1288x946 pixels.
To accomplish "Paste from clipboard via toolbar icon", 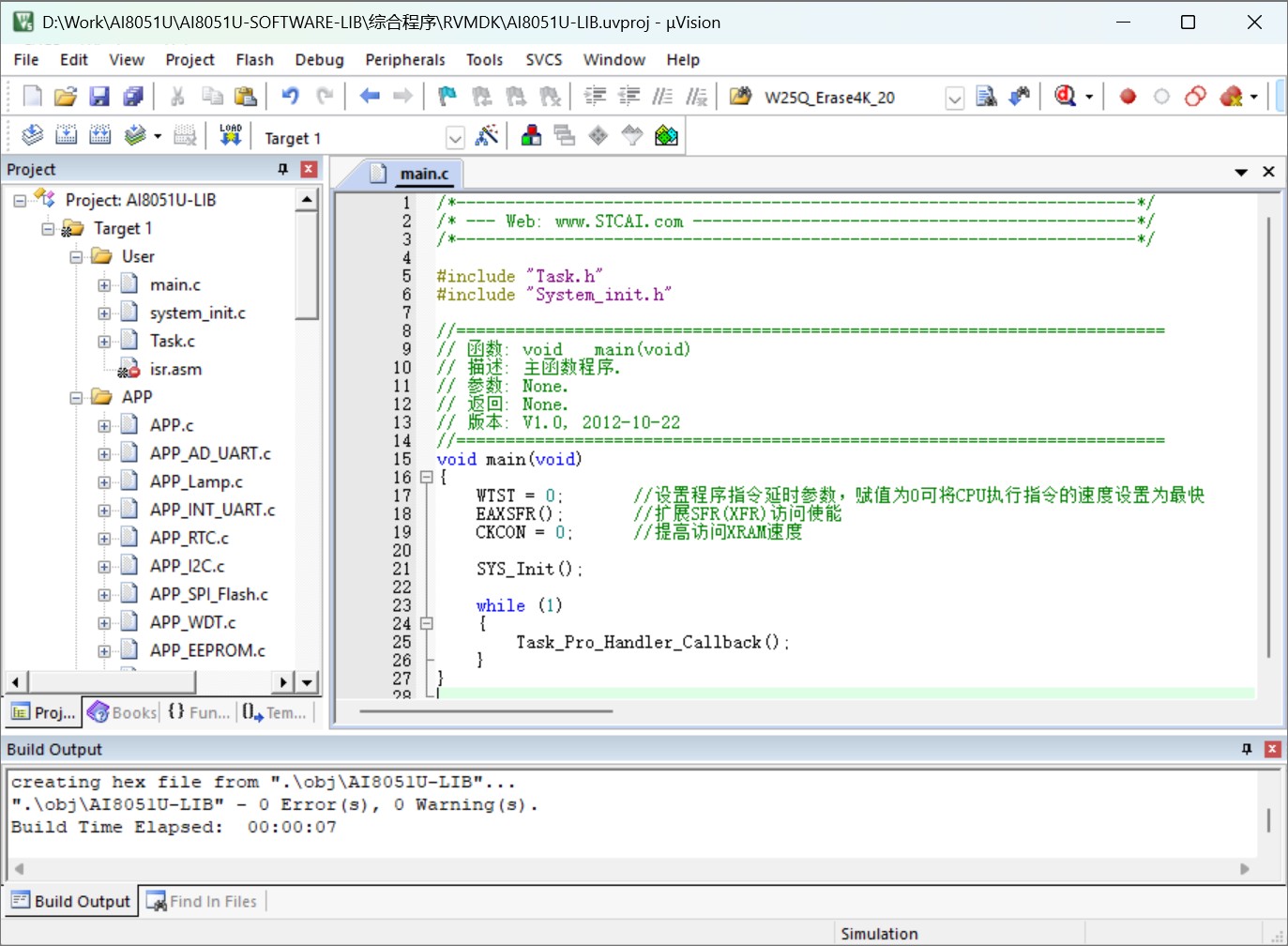I will click(246, 97).
